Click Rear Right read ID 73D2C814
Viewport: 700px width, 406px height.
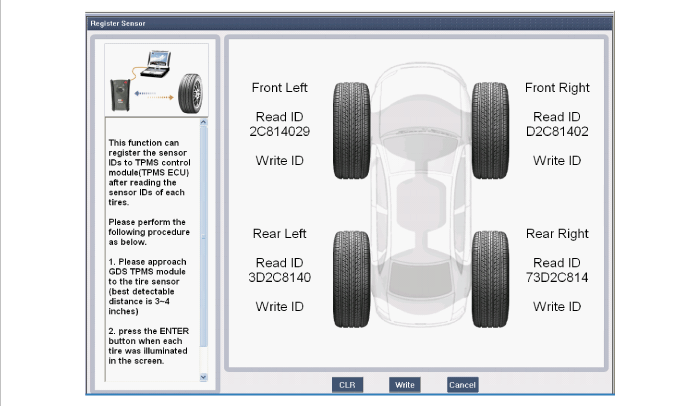pyautogui.click(x=557, y=278)
